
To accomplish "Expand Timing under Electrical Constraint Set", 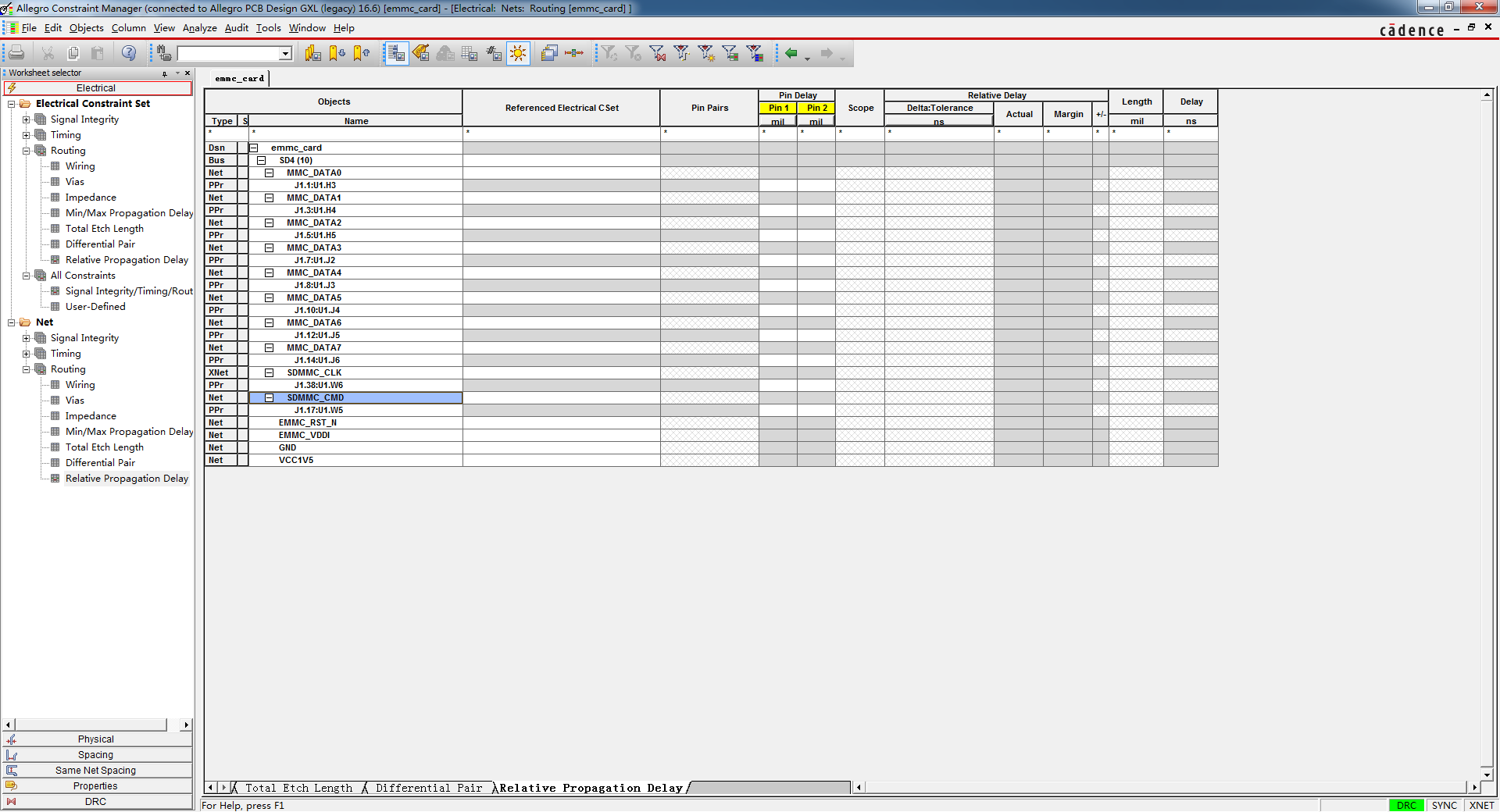I will click(x=26, y=135).
